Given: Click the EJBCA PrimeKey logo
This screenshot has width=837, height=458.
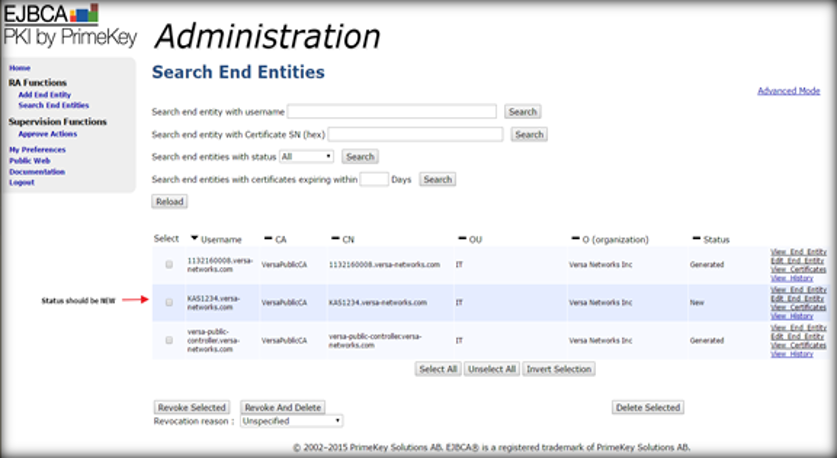Looking at the screenshot, I should point(69,25).
